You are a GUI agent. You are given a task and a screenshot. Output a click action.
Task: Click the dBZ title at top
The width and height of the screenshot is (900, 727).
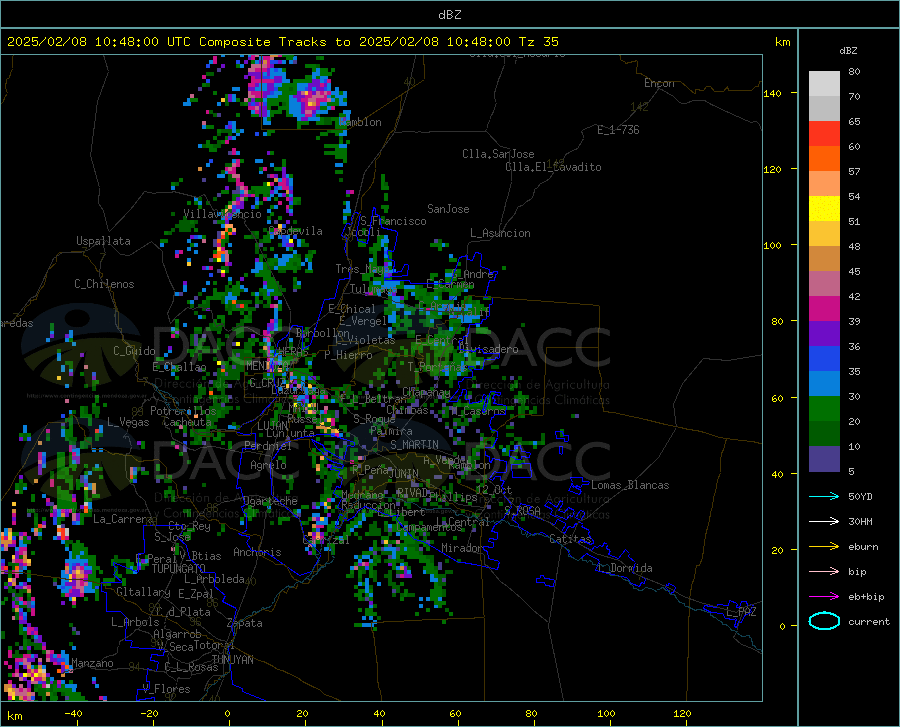pos(449,15)
